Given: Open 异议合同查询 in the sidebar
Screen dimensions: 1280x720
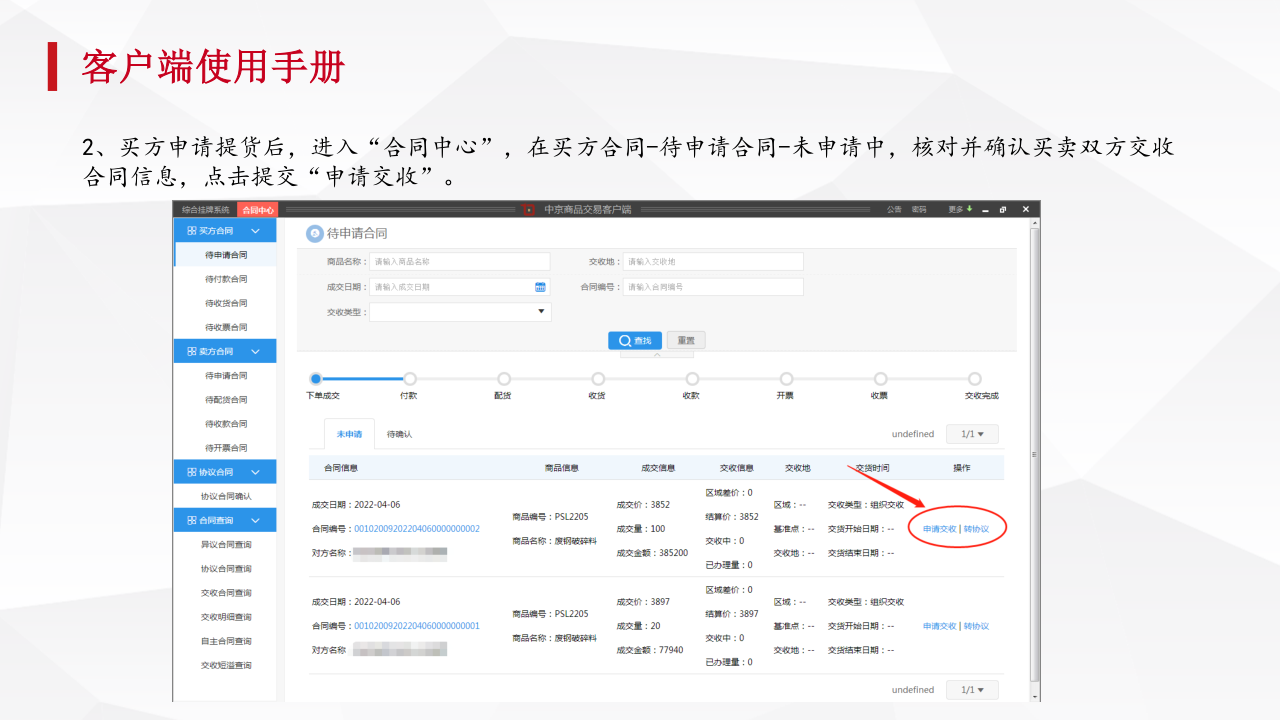Looking at the screenshot, I should [x=226, y=545].
